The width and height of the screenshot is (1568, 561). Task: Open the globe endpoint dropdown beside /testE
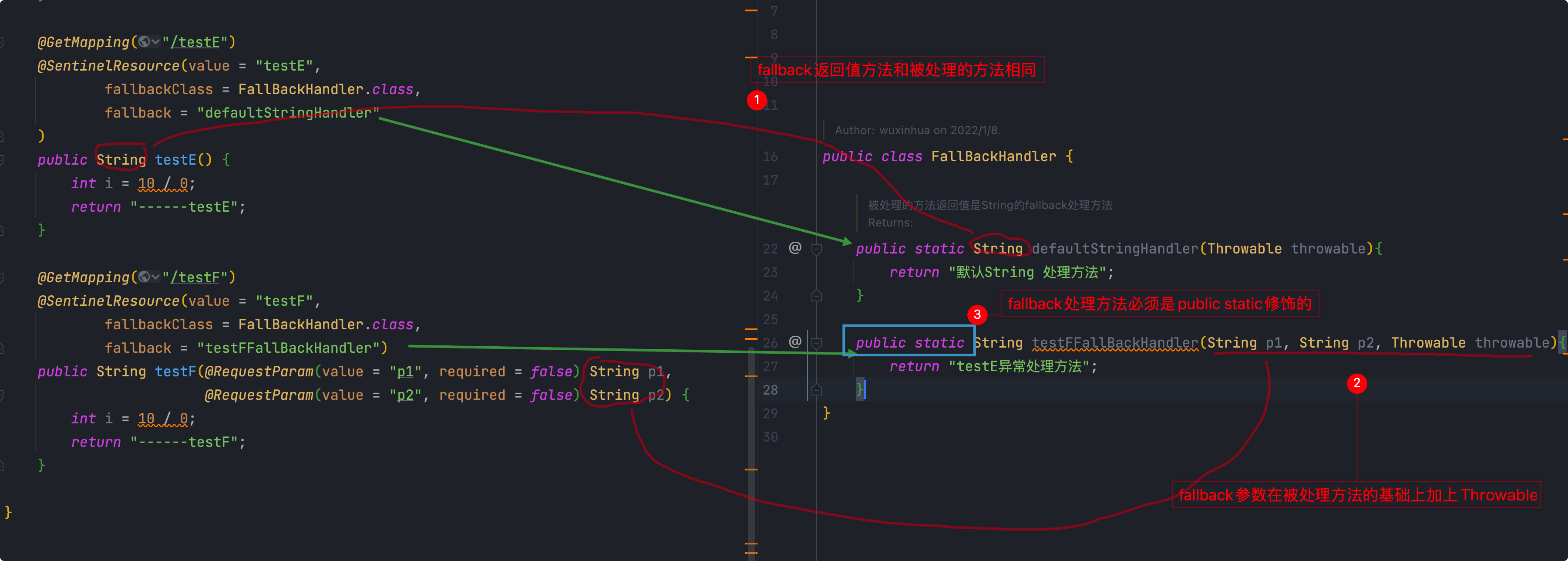[148, 41]
